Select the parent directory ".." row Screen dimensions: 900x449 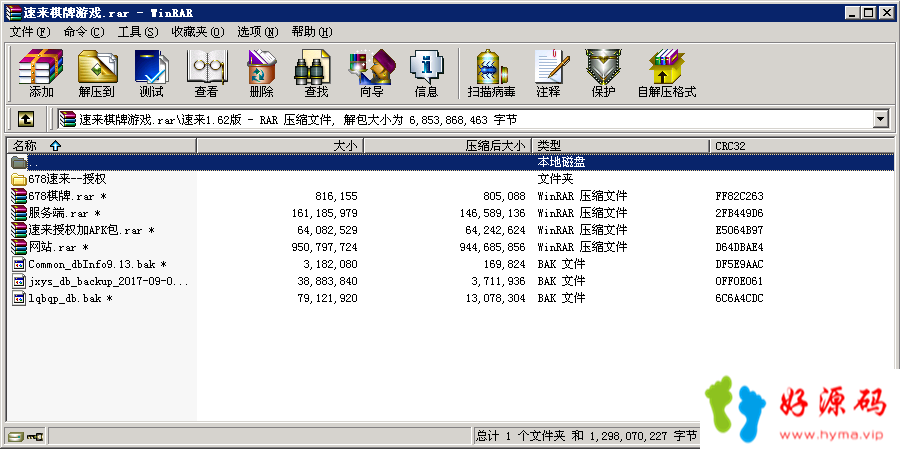pos(451,162)
